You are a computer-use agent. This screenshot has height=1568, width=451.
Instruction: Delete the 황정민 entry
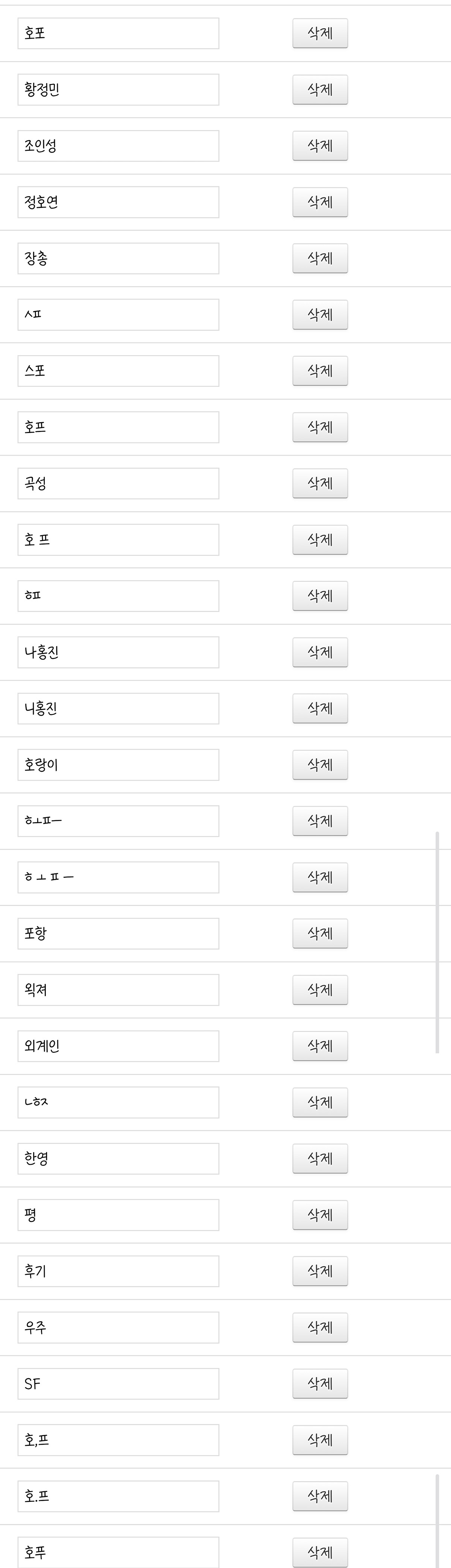[x=320, y=89]
